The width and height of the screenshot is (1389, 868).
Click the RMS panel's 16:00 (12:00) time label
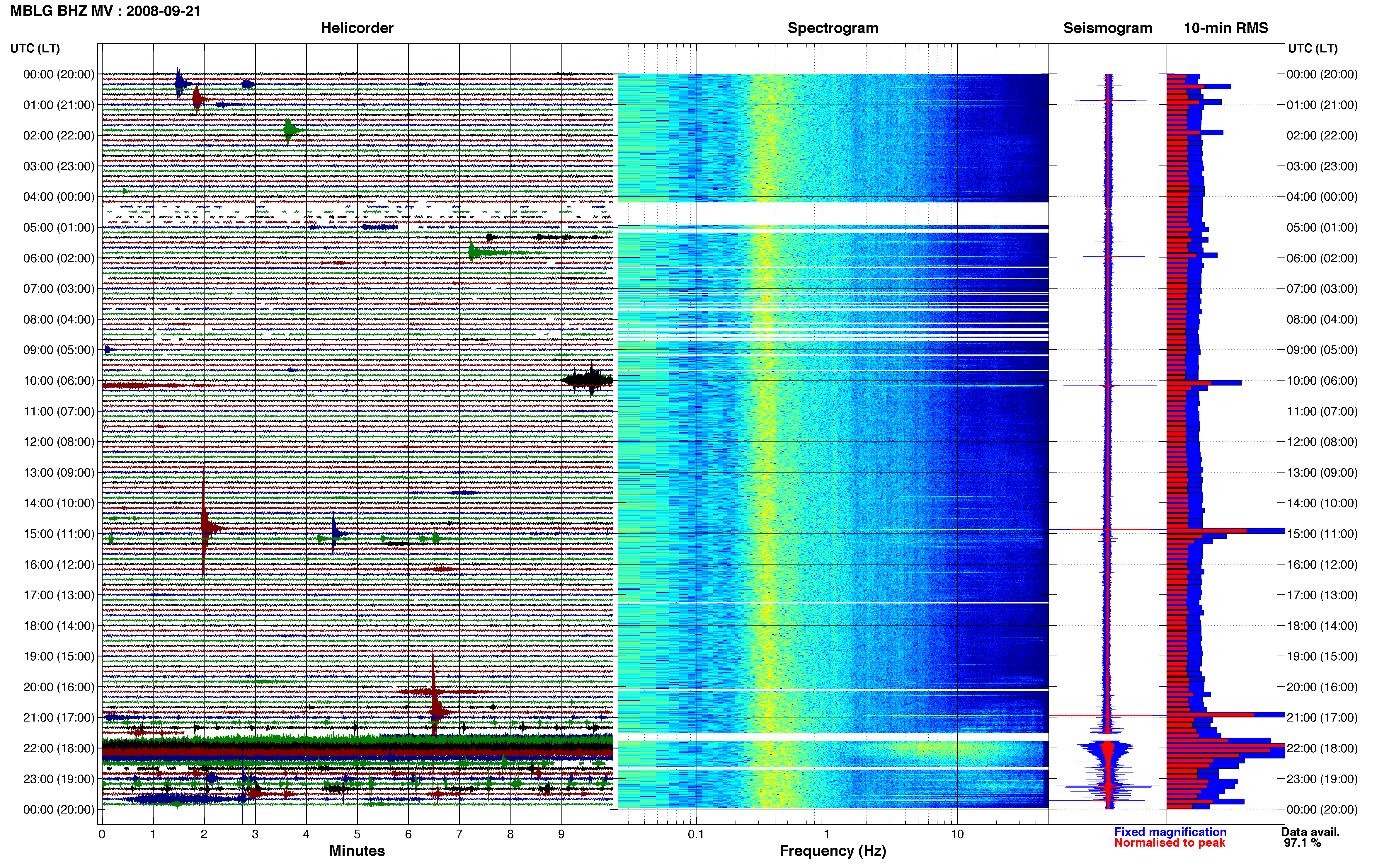coord(1322,564)
